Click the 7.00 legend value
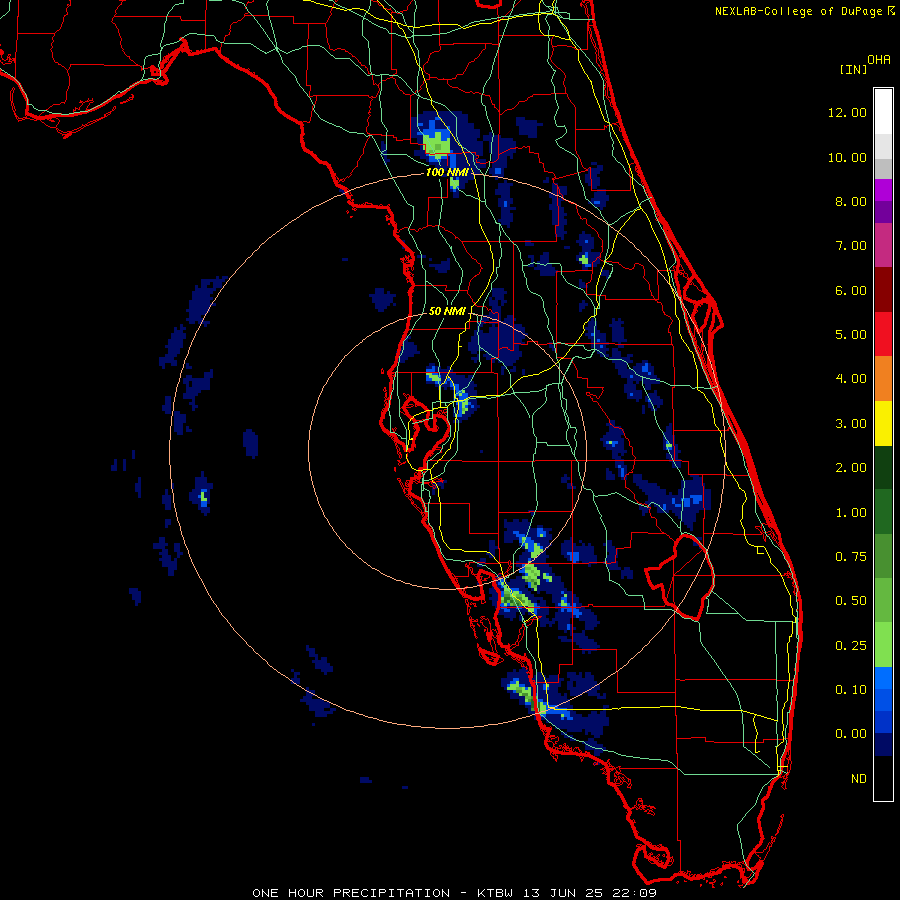 (x=851, y=246)
